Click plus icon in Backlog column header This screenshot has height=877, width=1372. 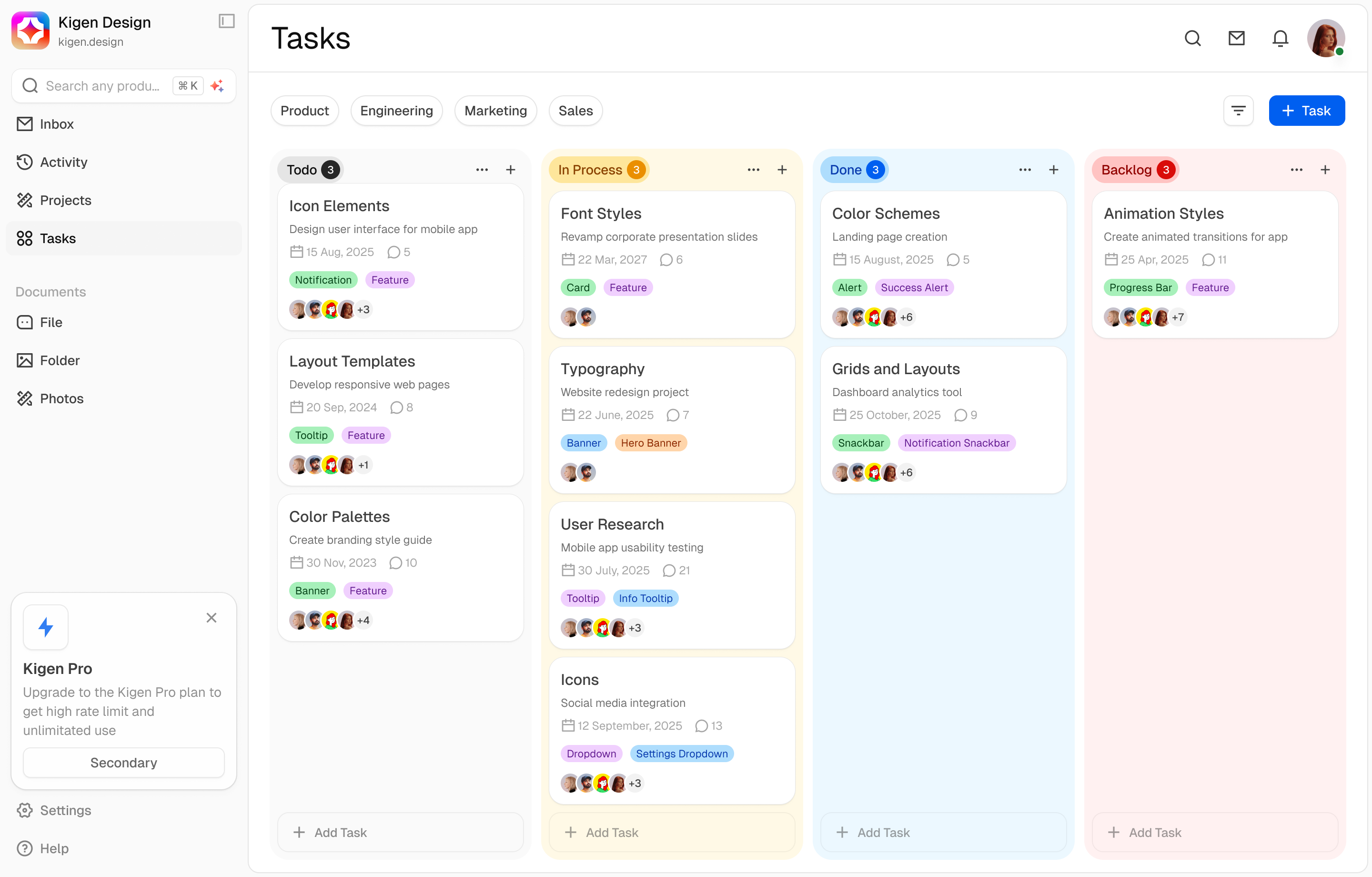1325,170
